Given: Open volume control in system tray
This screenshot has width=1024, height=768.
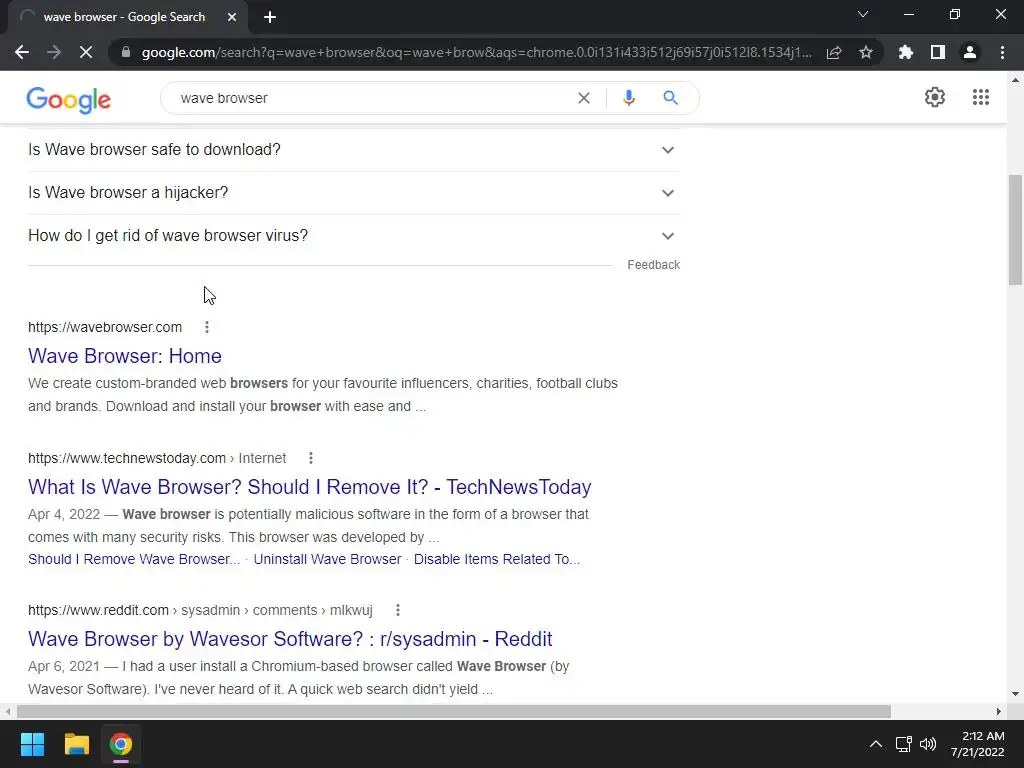Looking at the screenshot, I should click(x=928, y=744).
